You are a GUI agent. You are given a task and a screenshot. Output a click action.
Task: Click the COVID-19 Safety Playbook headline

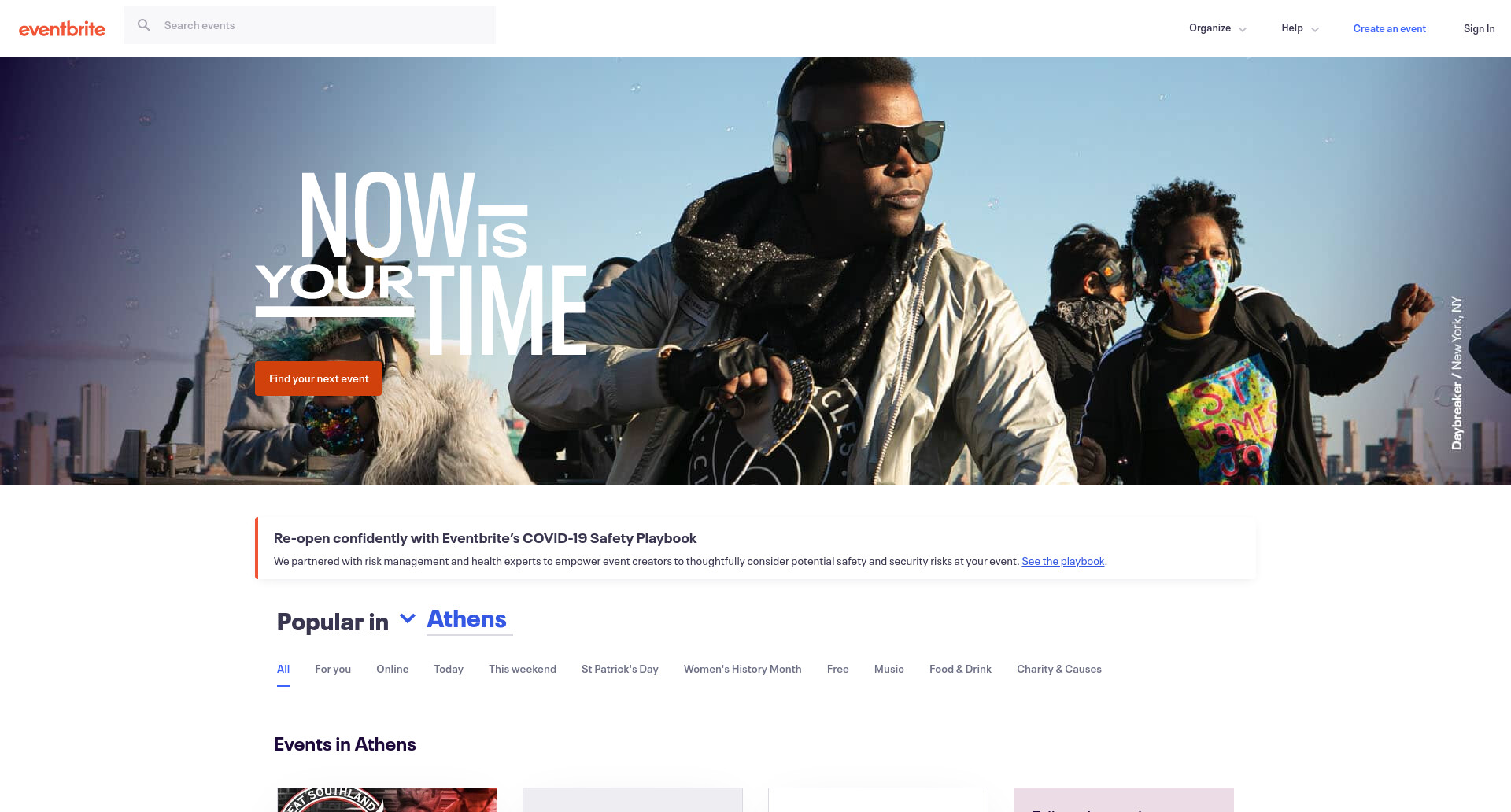pyautogui.click(x=485, y=538)
